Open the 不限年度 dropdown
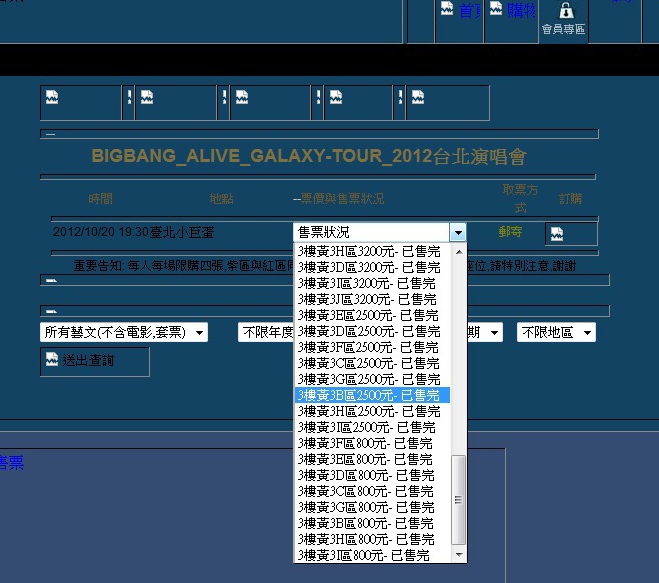Screen dimensions: 659x583 click(266, 332)
